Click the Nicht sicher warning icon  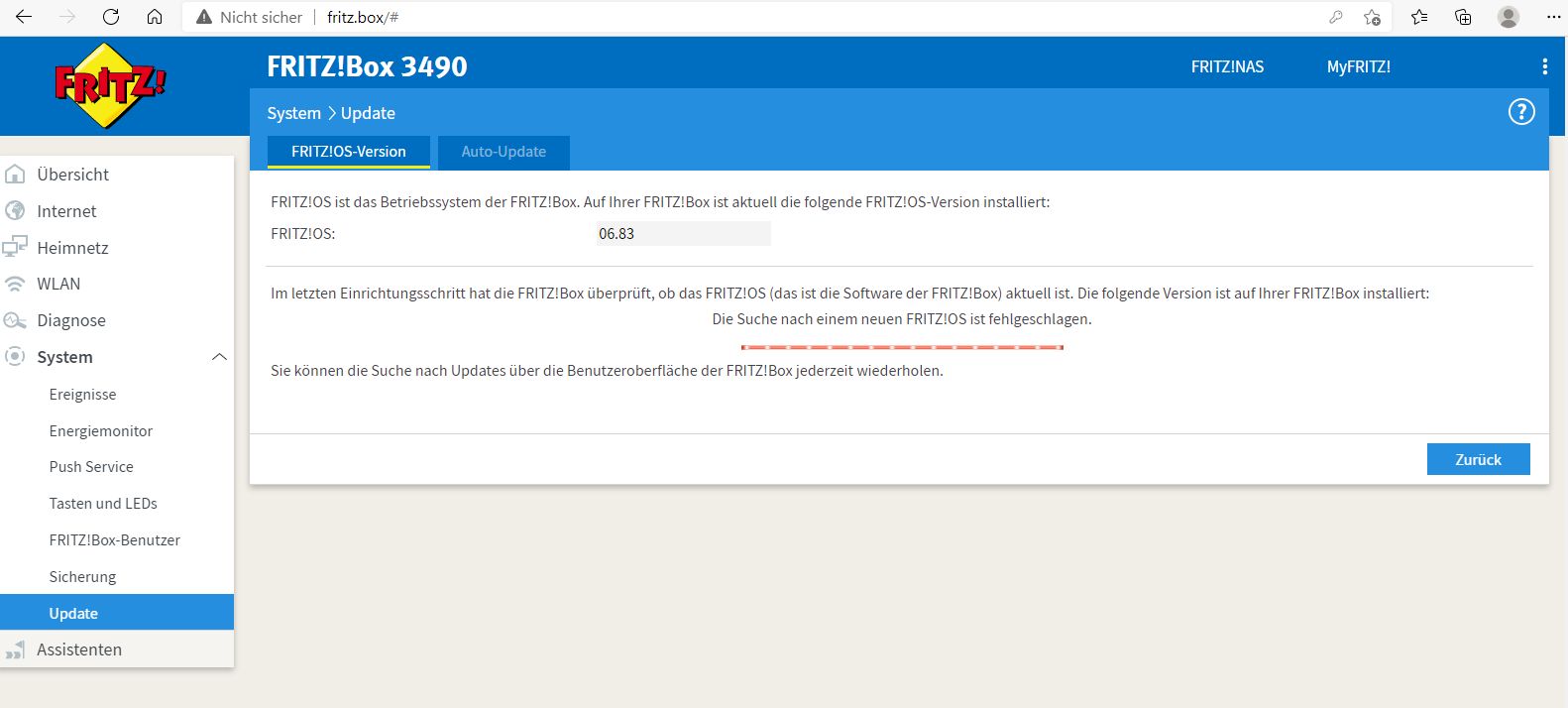click(204, 17)
